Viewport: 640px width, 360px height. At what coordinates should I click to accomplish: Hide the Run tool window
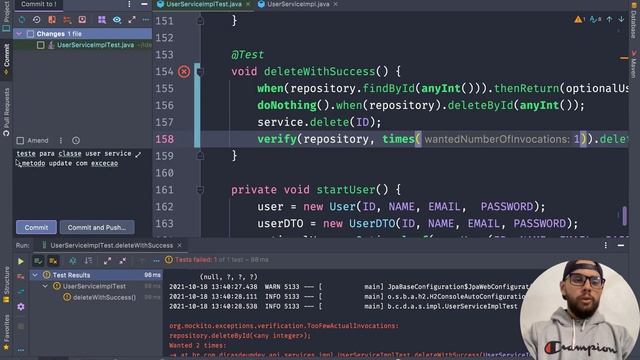[x=621, y=245]
